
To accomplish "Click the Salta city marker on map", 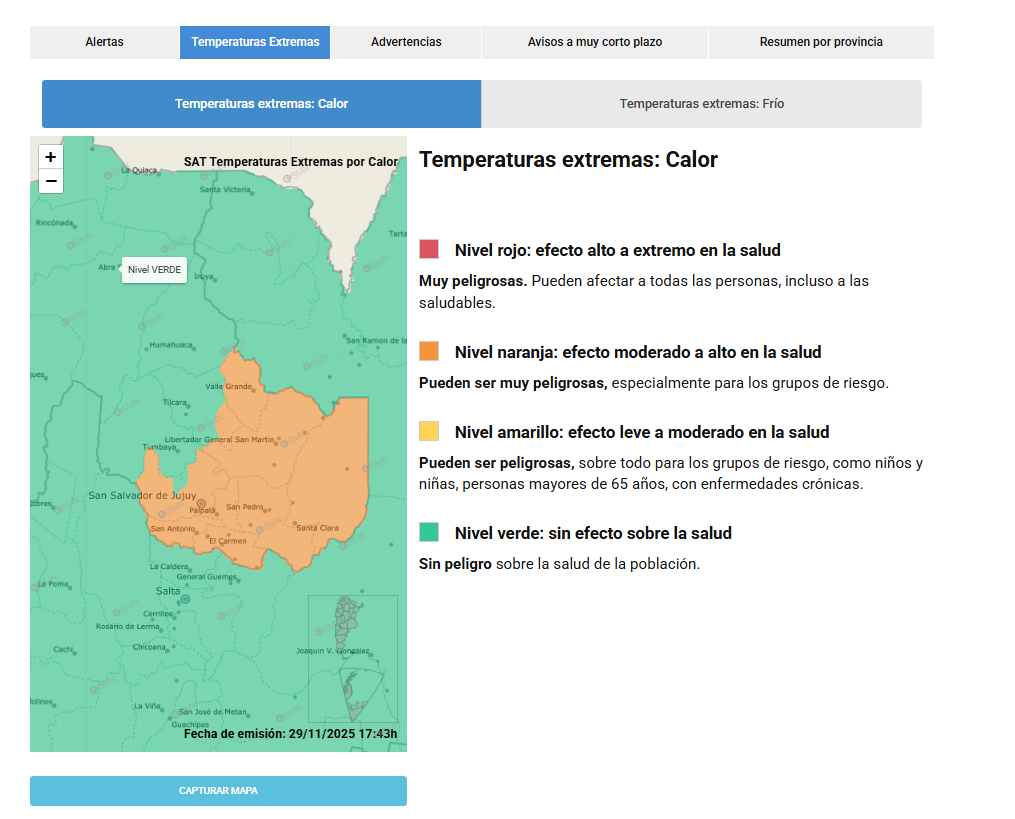I will [x=185, y=599].
